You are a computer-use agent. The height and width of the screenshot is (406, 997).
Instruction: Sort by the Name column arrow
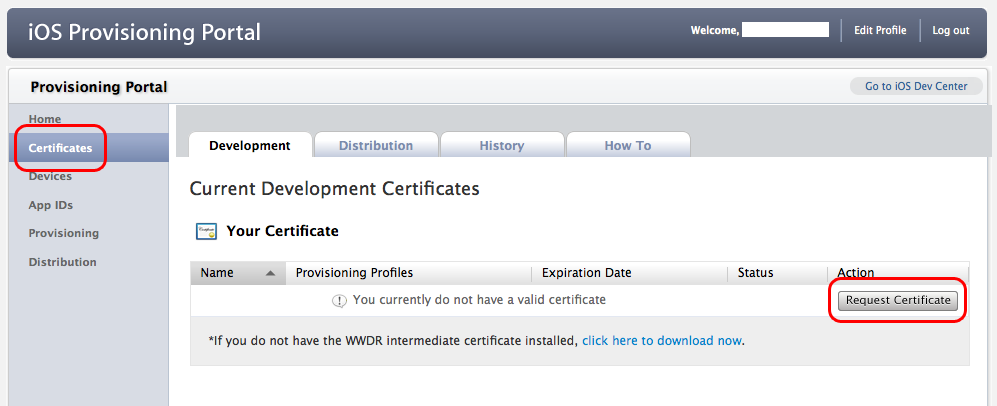[x=270, y=273]
